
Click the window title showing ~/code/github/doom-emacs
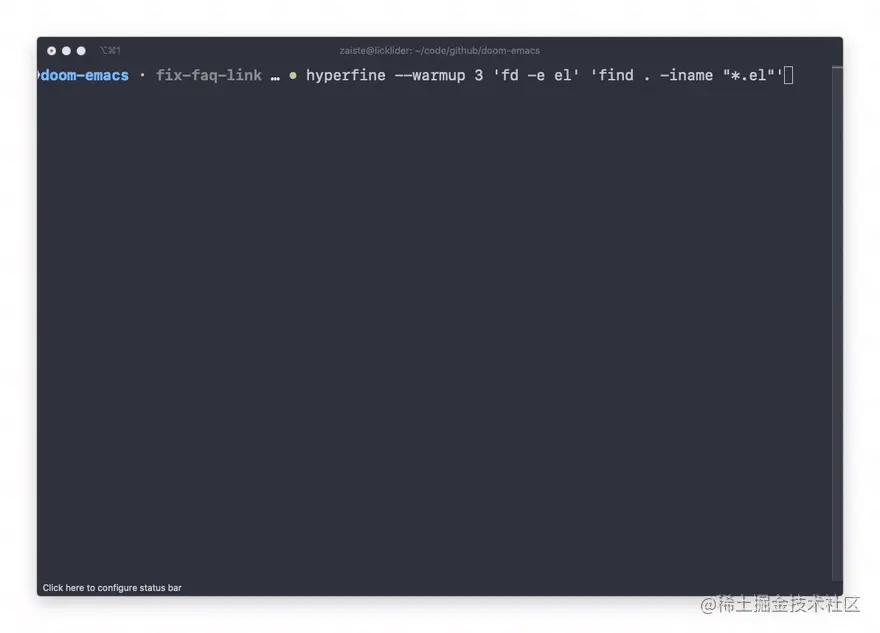(x=439, y=51)
